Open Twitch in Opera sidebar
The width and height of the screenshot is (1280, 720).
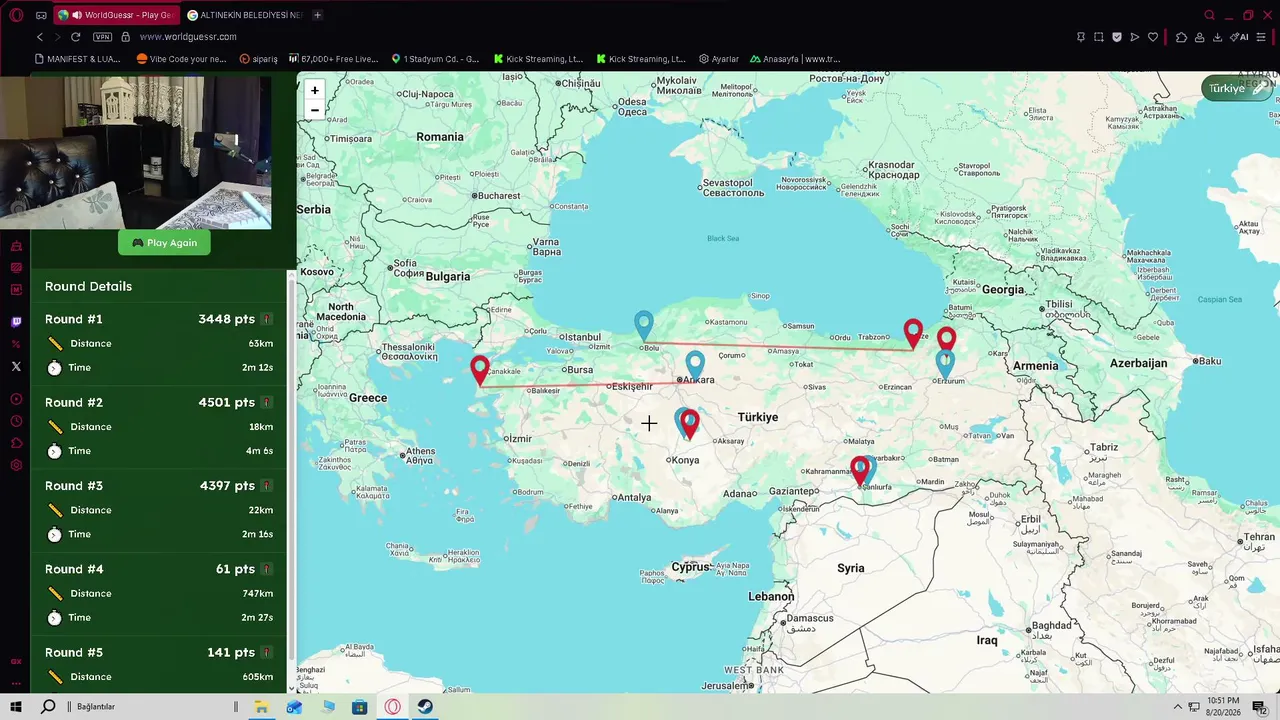coord(16,322)
